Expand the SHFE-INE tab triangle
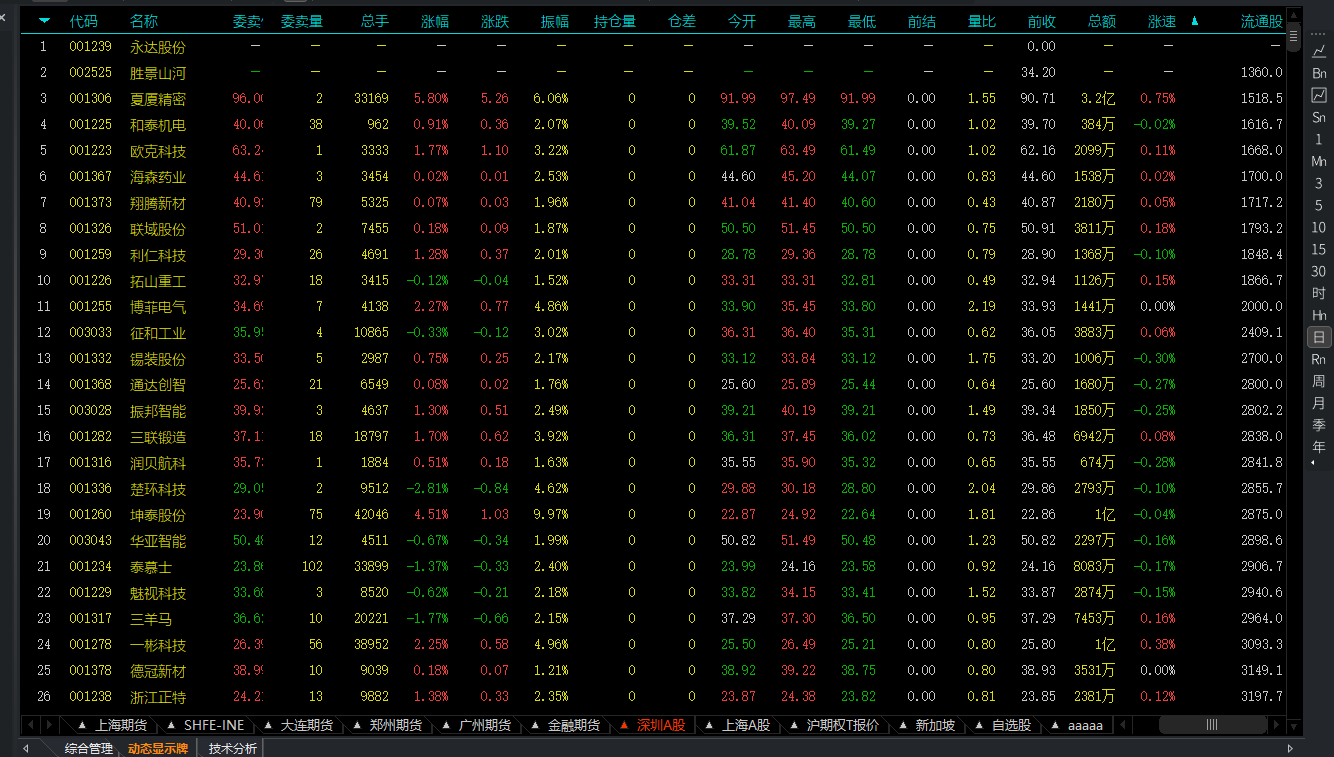 tap(171, 725)
